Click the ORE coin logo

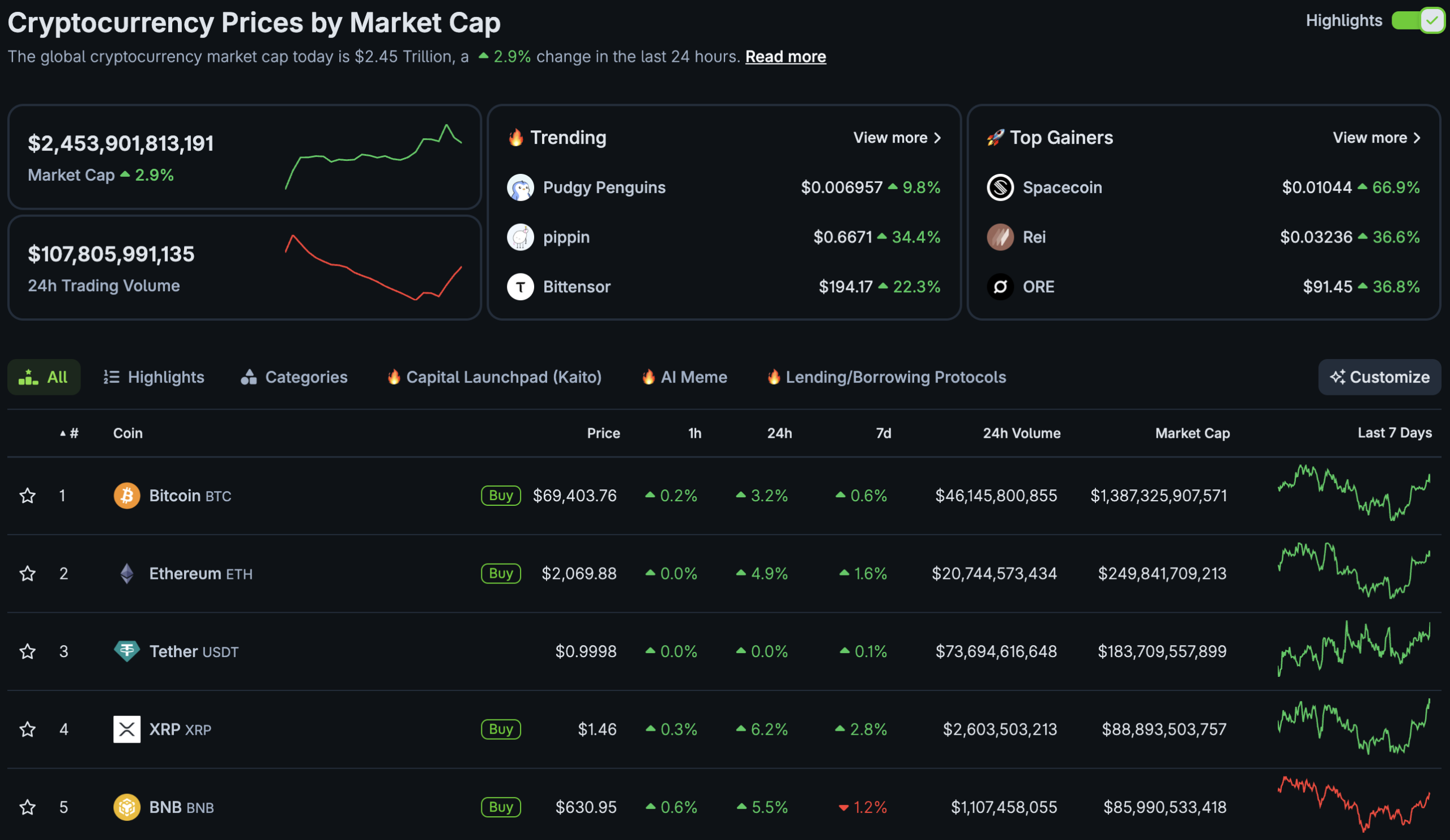(1000, 287)
